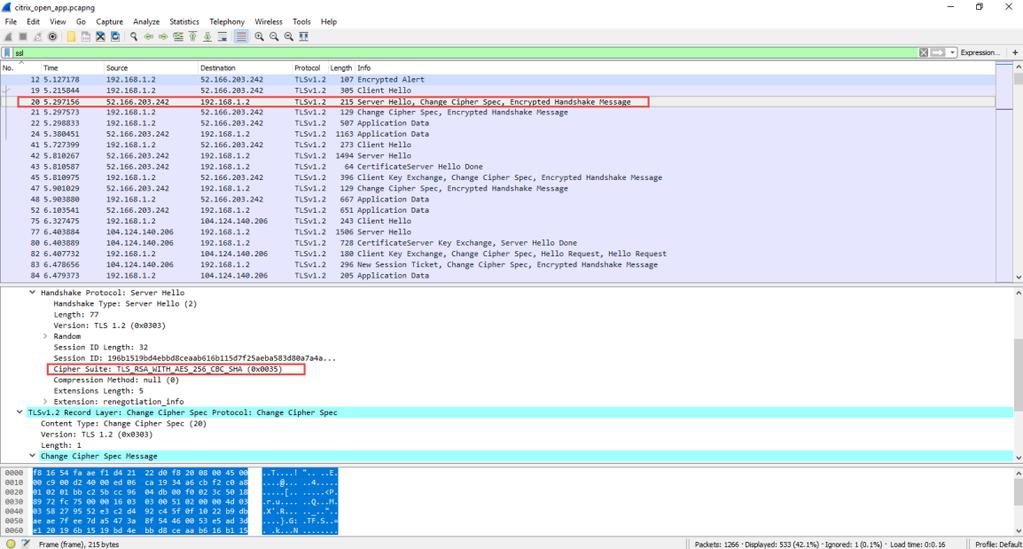Image resolution: width=1023 pixels, height=549 pixels.
Task: Reset packet text to normal size
Action: (x=289, y=37)
